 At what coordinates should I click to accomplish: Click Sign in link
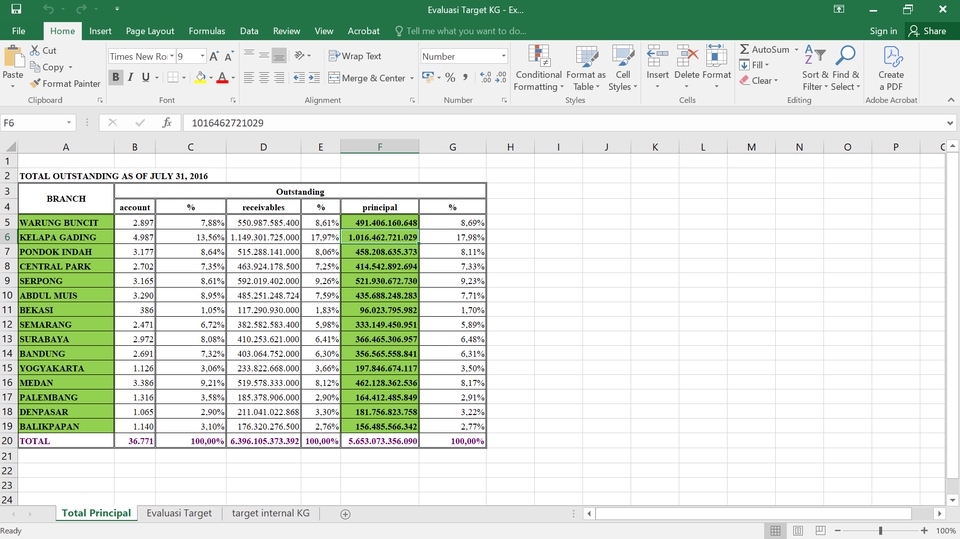click(x=883, y=31)
